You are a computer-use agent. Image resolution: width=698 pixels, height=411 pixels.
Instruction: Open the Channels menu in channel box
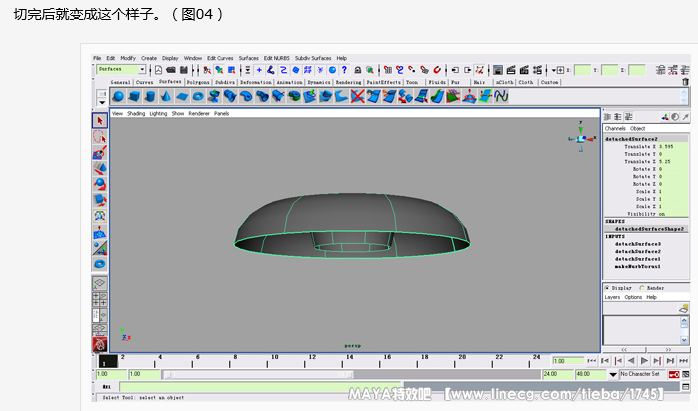coord(615,128)
